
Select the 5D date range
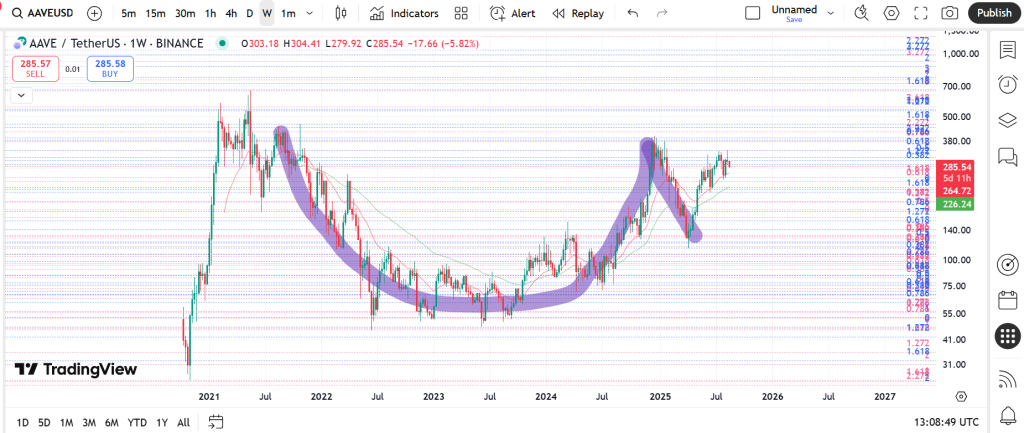tap(44, 423)
